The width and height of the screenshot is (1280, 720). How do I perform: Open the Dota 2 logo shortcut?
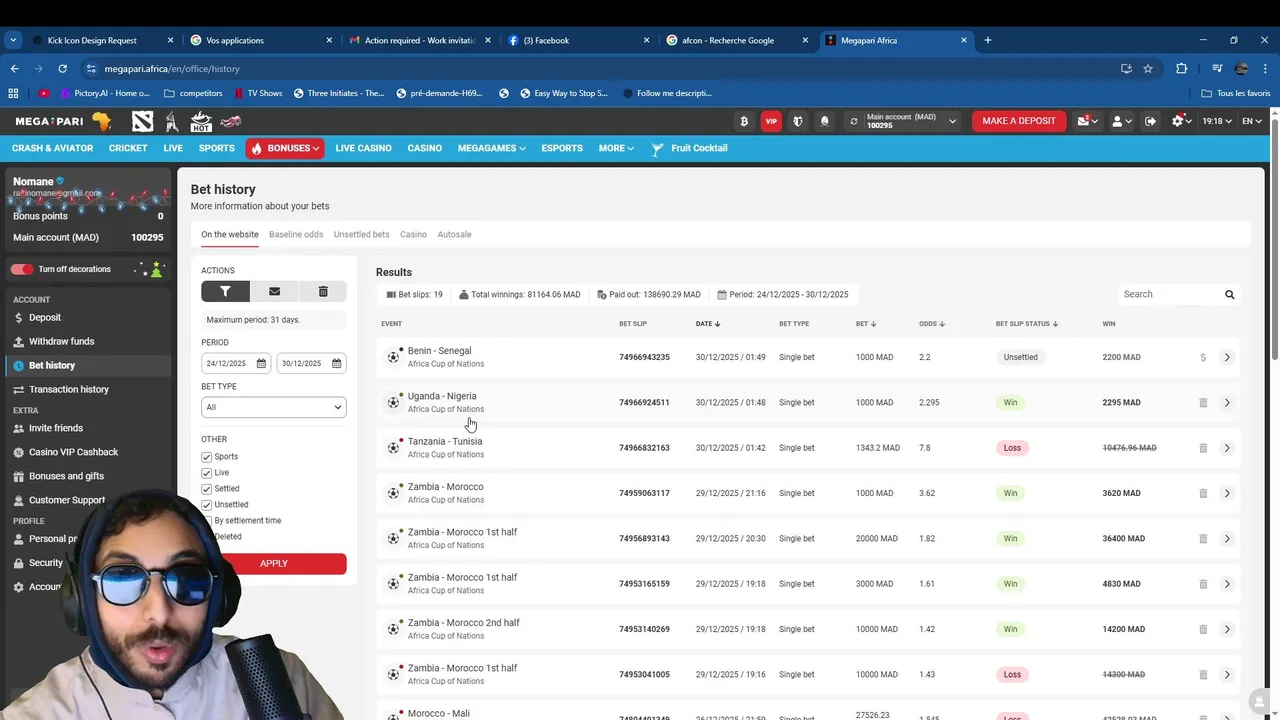[142, 121]
